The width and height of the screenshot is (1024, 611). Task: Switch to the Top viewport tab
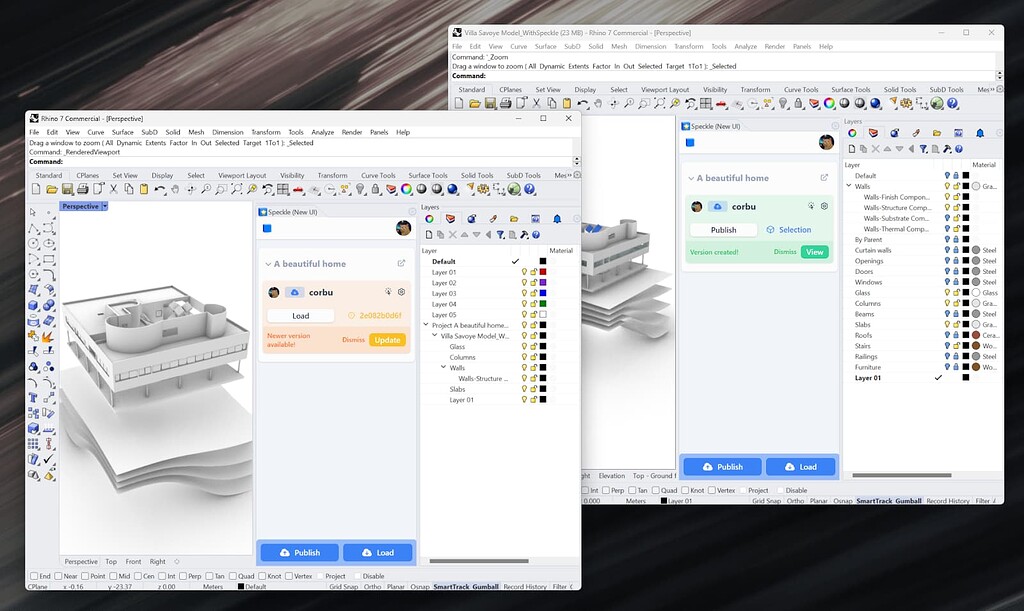click(x=111, y=561)
